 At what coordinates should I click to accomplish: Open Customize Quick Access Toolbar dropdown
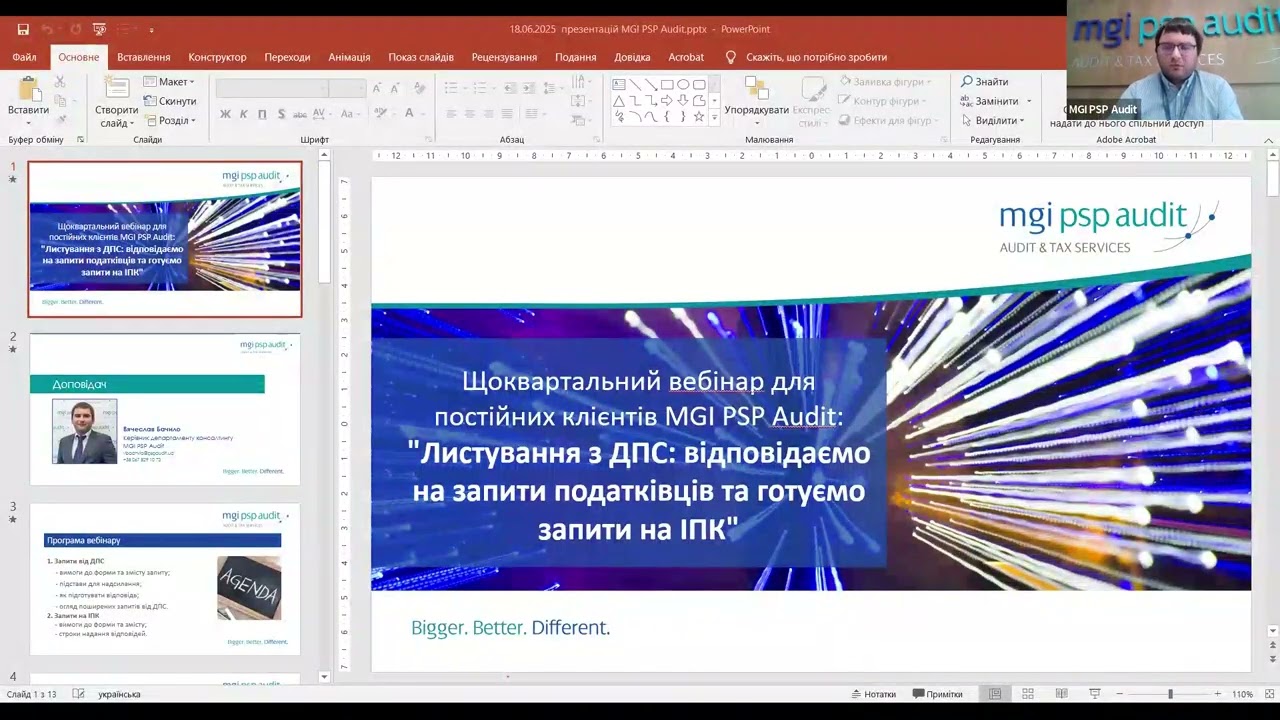(x=152, y=30)
